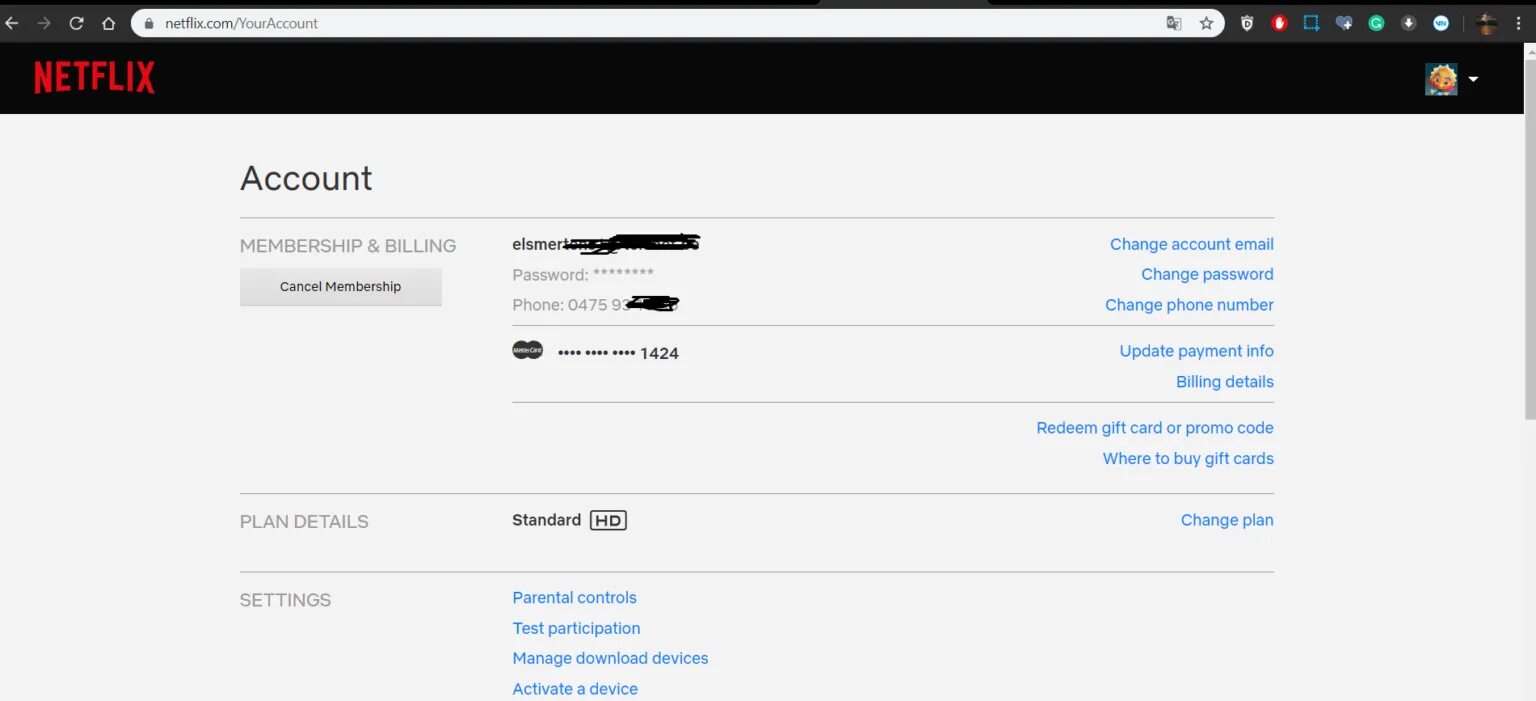
Task: Open Redeem gift card or promo code
Action: [x=1154, y=428]
